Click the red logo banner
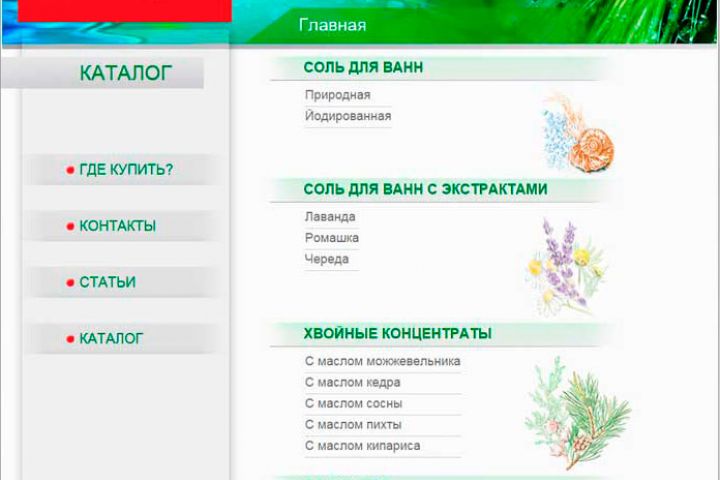Viewport: 720px width, 480px height. pyautogui.click(x=124, y=11)
